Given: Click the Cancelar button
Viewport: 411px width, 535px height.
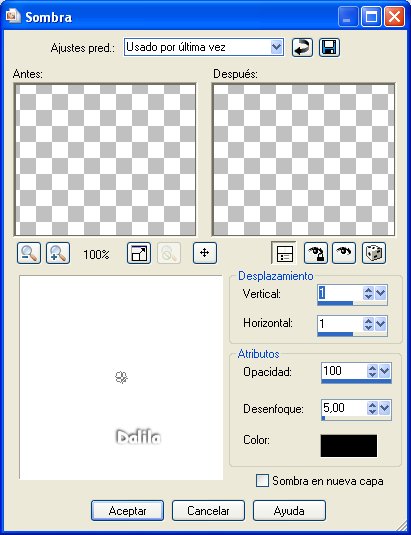Looking at the screenshot, I should (208, 511).
